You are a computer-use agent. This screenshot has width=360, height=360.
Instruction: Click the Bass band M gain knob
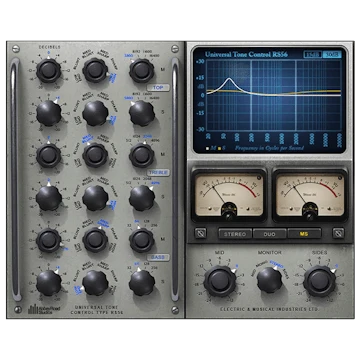tap(49, 240)
